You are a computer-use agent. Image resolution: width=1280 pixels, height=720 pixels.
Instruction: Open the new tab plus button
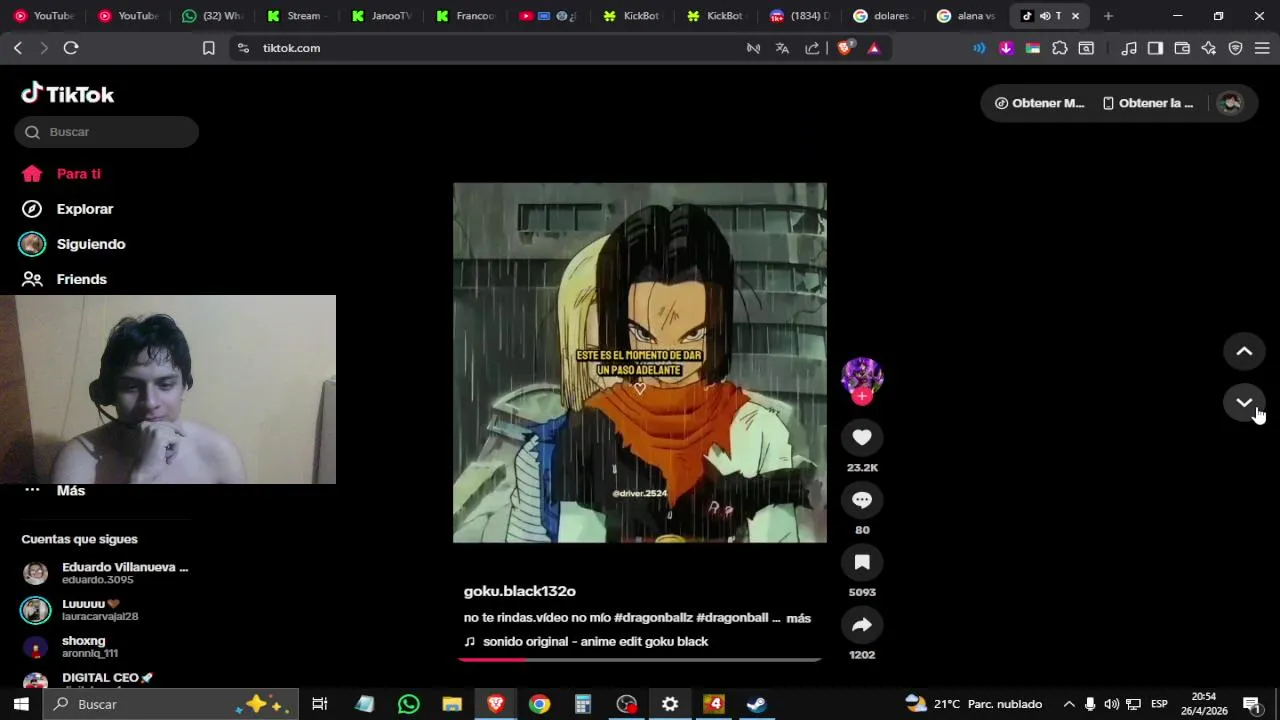[x=1108, y=16]
